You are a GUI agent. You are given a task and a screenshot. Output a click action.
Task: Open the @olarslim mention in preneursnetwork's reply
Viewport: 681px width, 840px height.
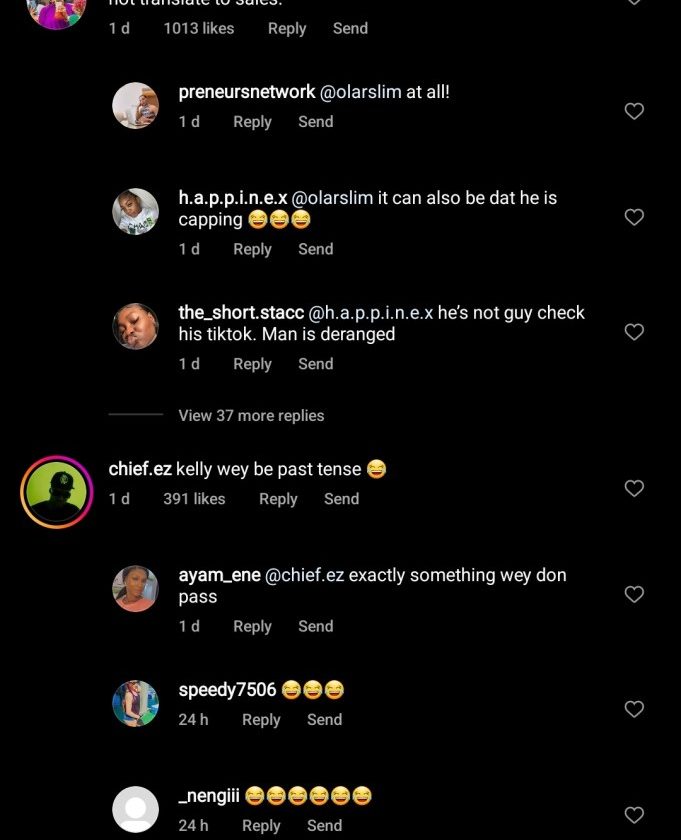pyautogui.click(x=360, y=92)
